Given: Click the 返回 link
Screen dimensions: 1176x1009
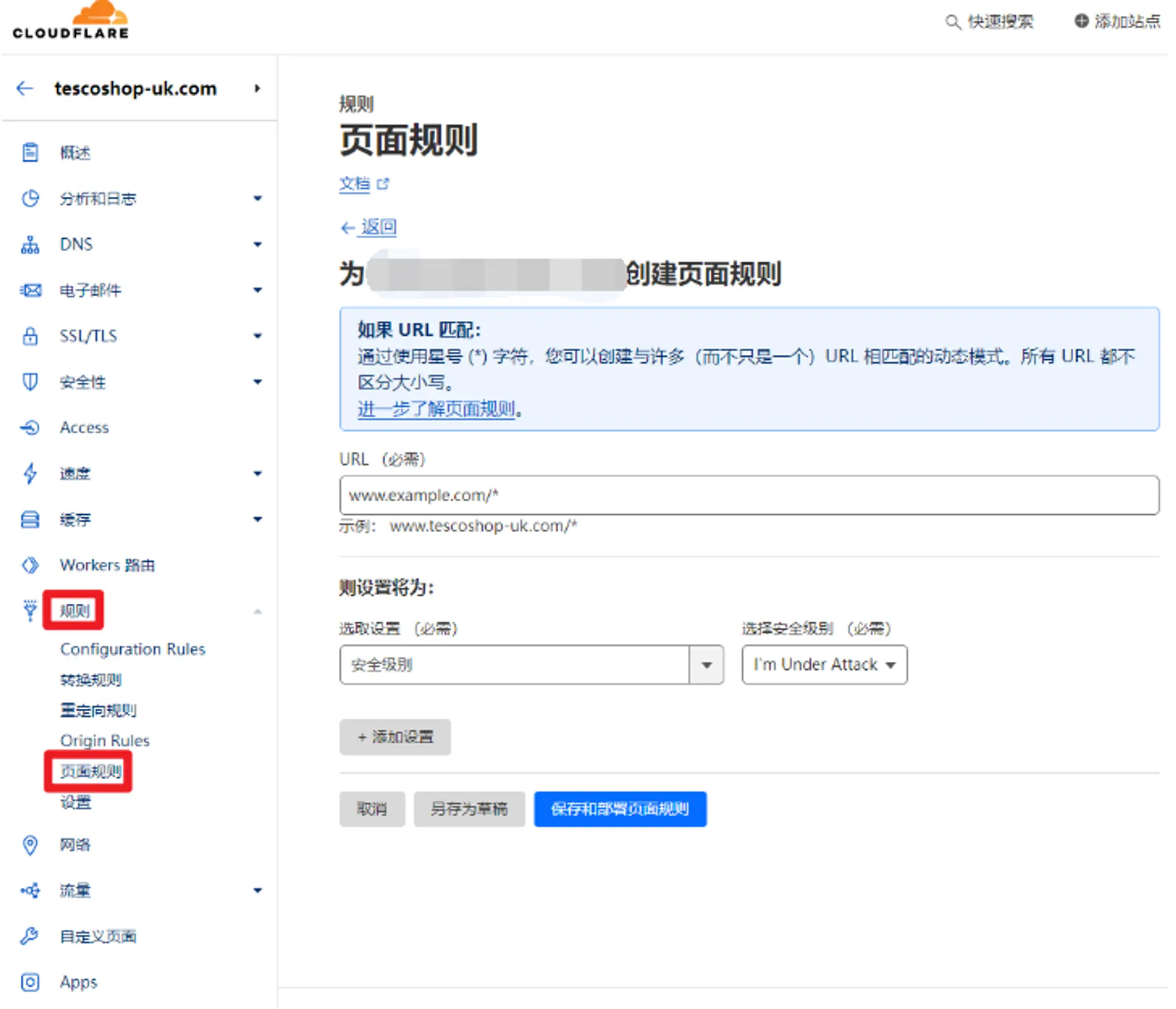Looking at the screenshot, I should [378, 227].
